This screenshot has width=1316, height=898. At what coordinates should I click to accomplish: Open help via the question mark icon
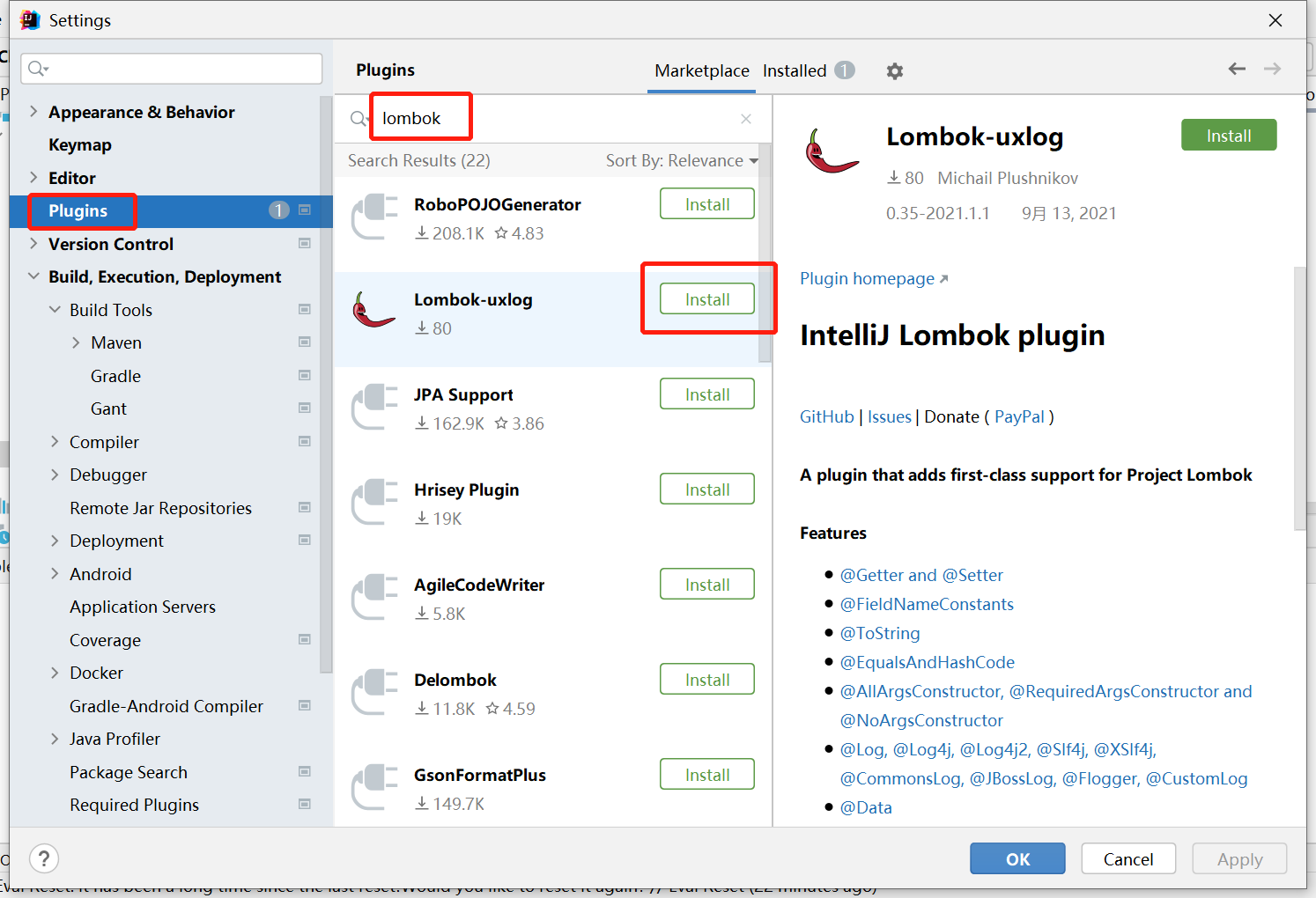43,858
